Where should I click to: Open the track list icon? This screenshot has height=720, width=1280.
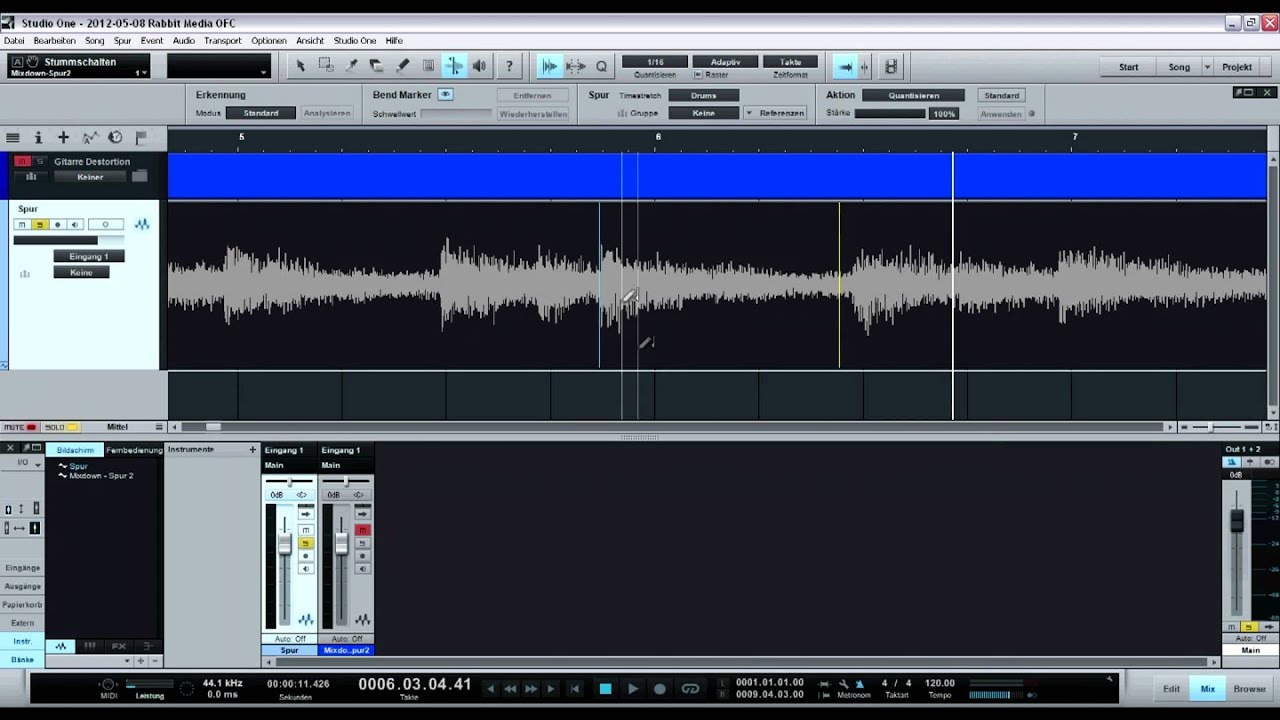point(13,137)
